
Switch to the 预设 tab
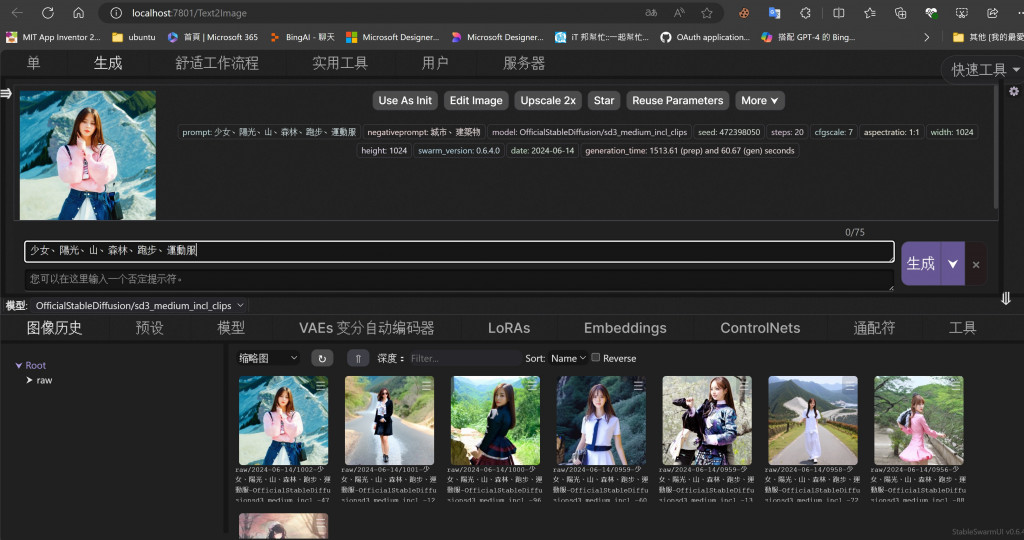(x=150, y=328)
